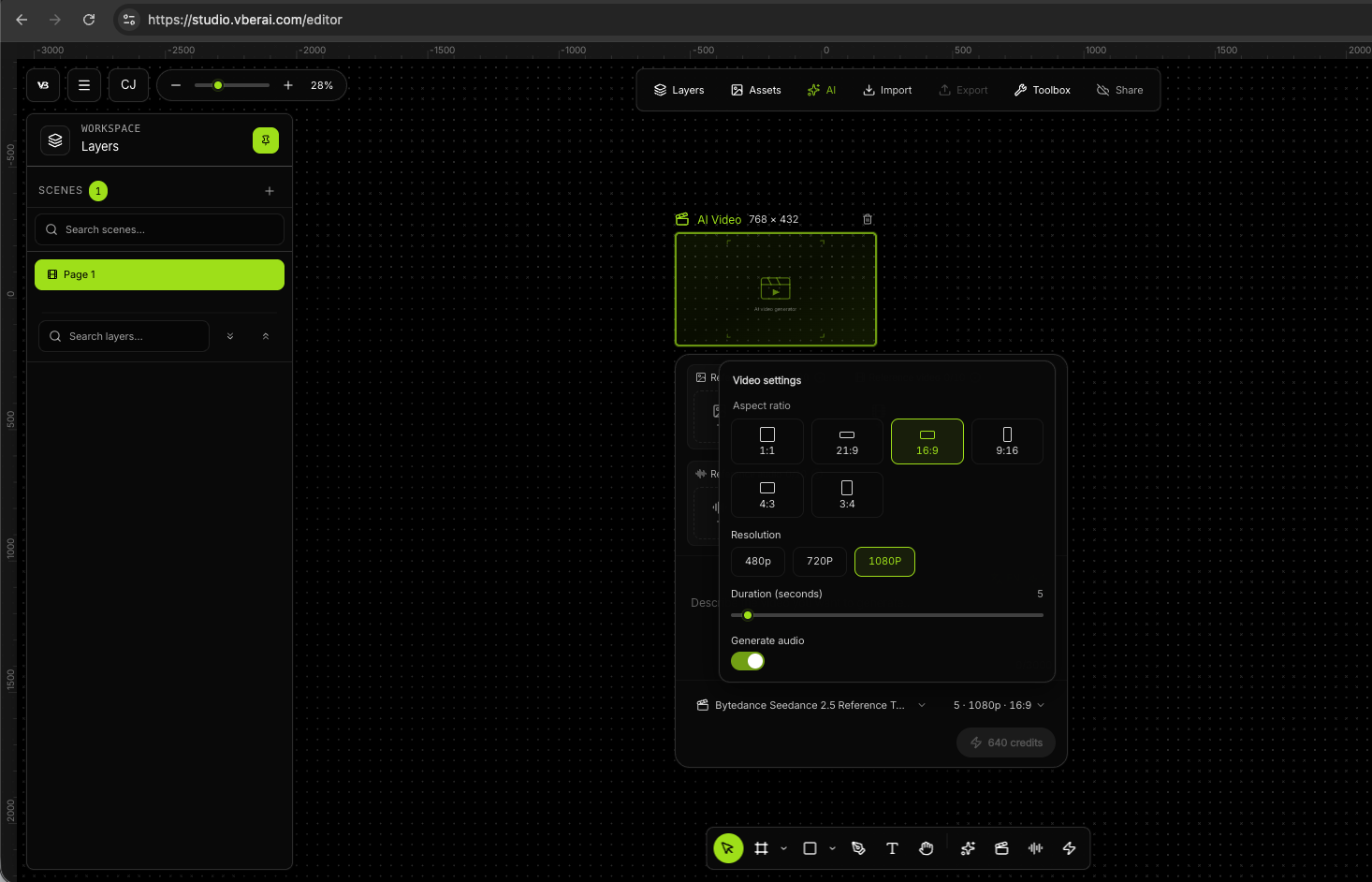Viewport: 1372px width, 882px height.
Task: Expand the shape tool options chevron
Action: pos(833,848)
